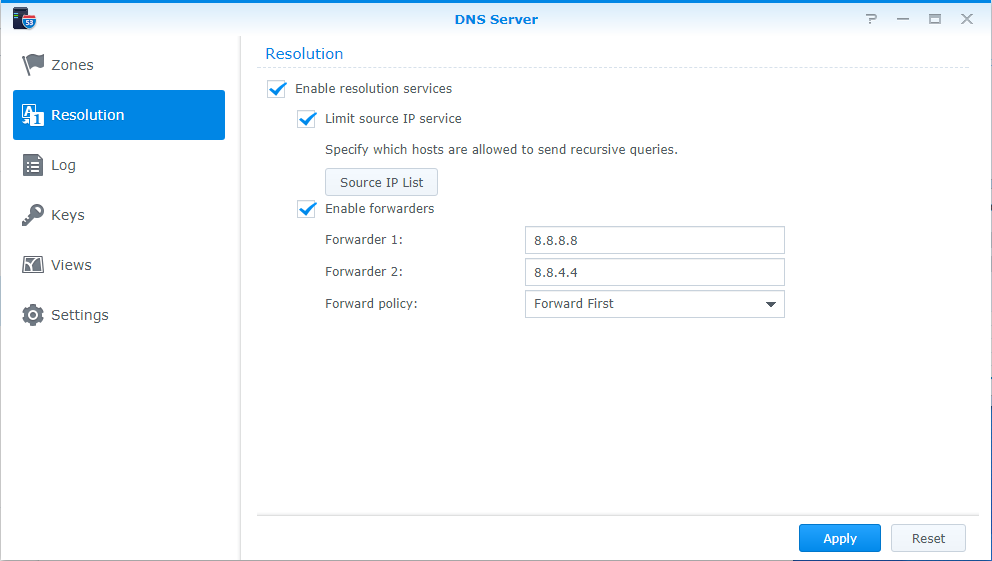
Task: Select the Resolution sidebar icon
Action: coord(33,114)
